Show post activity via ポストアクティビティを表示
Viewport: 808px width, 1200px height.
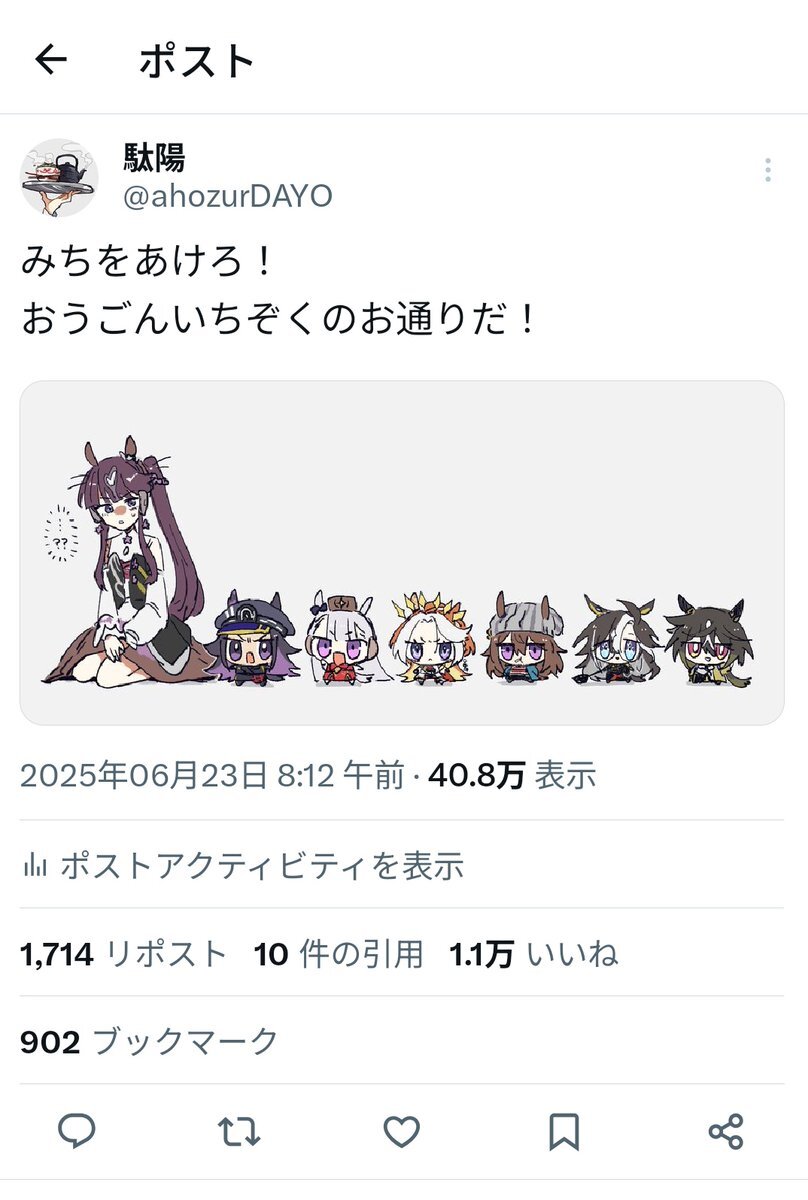pyautogui.click(x=262, y=865)
